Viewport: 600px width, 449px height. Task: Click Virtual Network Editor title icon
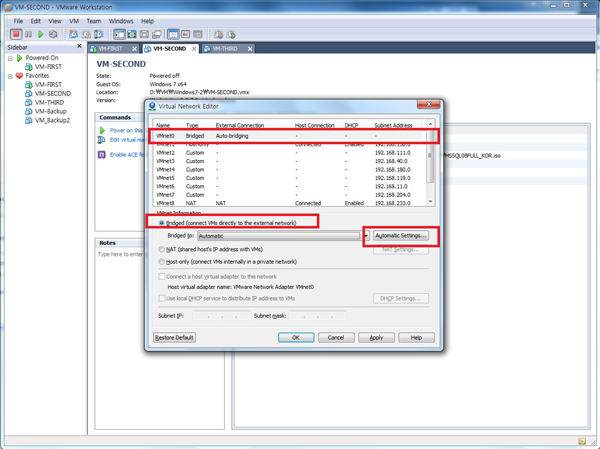pyautogui.click(x=152, y=106)
